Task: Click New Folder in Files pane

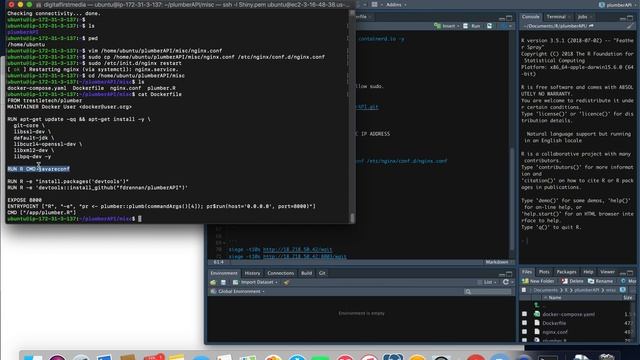Action: pos(538,281)
